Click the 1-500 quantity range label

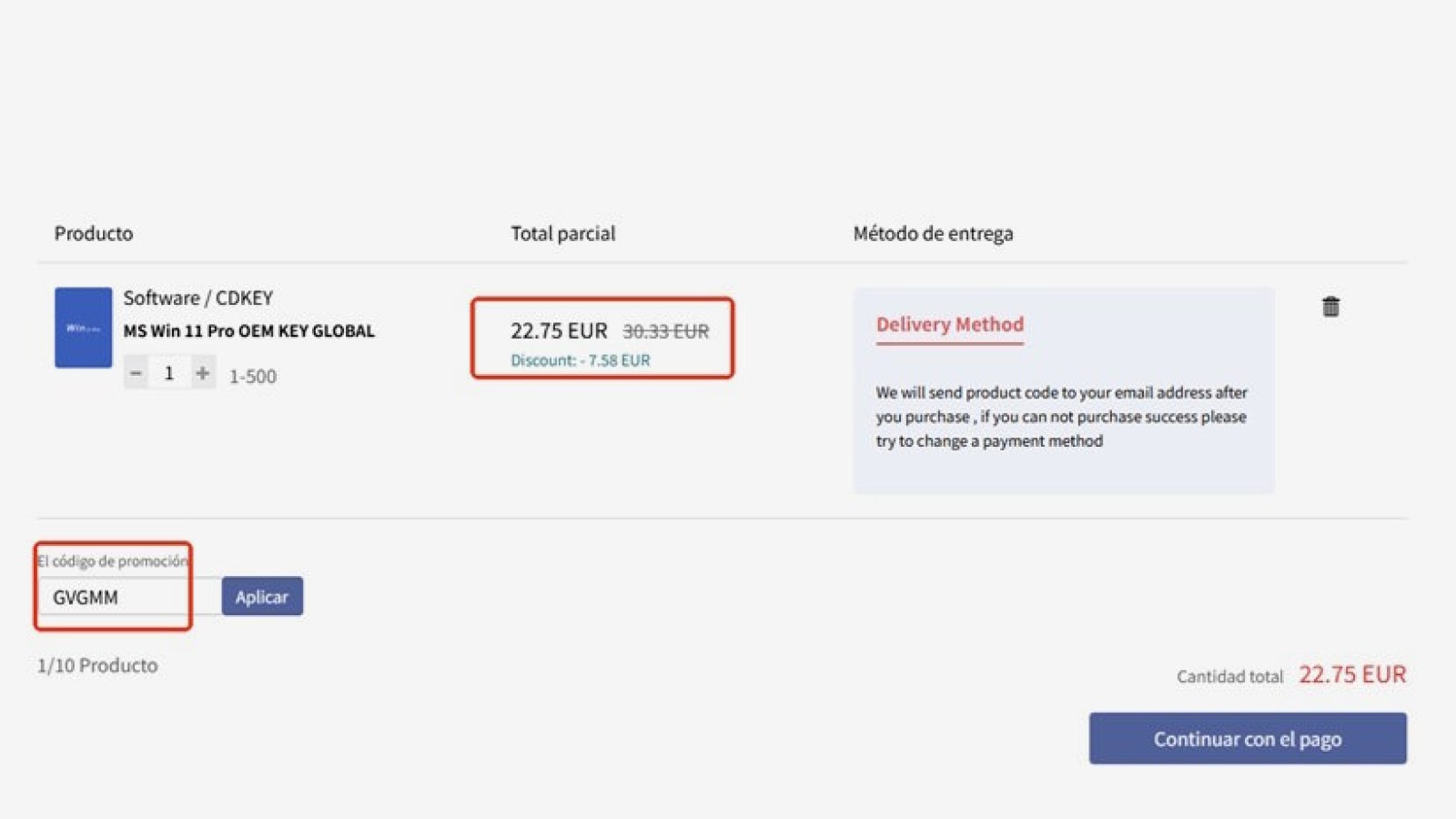(252, 377)
